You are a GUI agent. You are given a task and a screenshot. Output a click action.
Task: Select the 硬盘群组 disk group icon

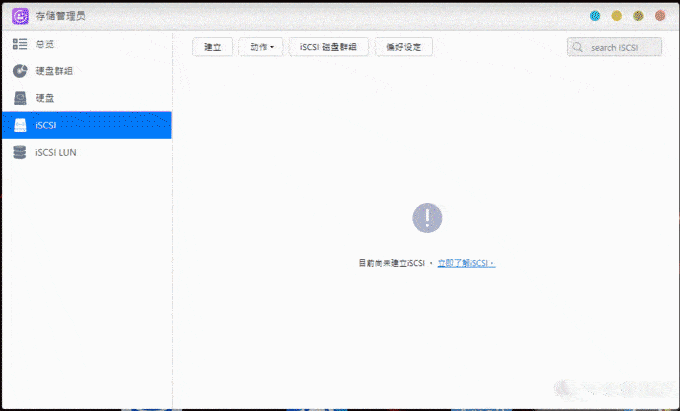pos(20,71)
